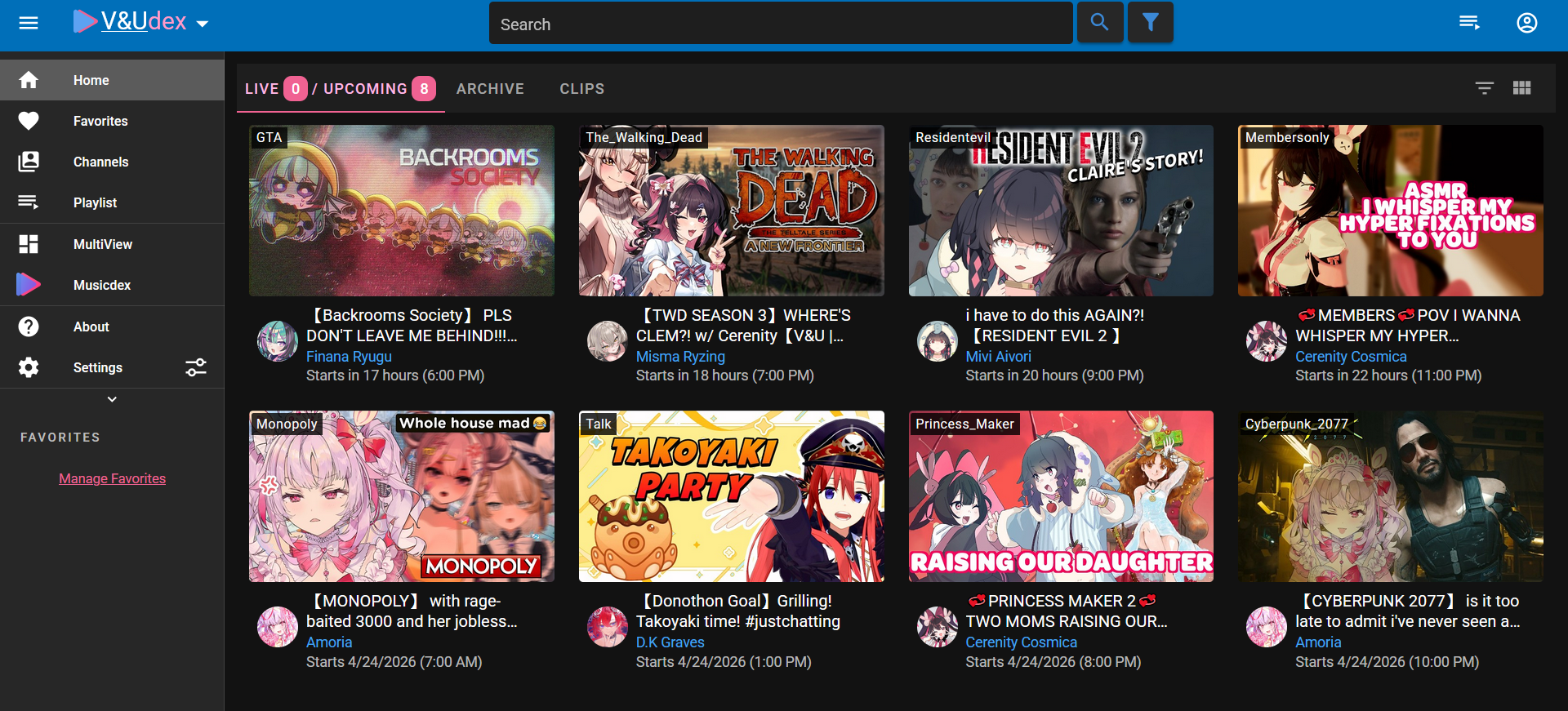Click Mivi Aivori's channel avatar
1568x711 pixels.
[938, 341]
